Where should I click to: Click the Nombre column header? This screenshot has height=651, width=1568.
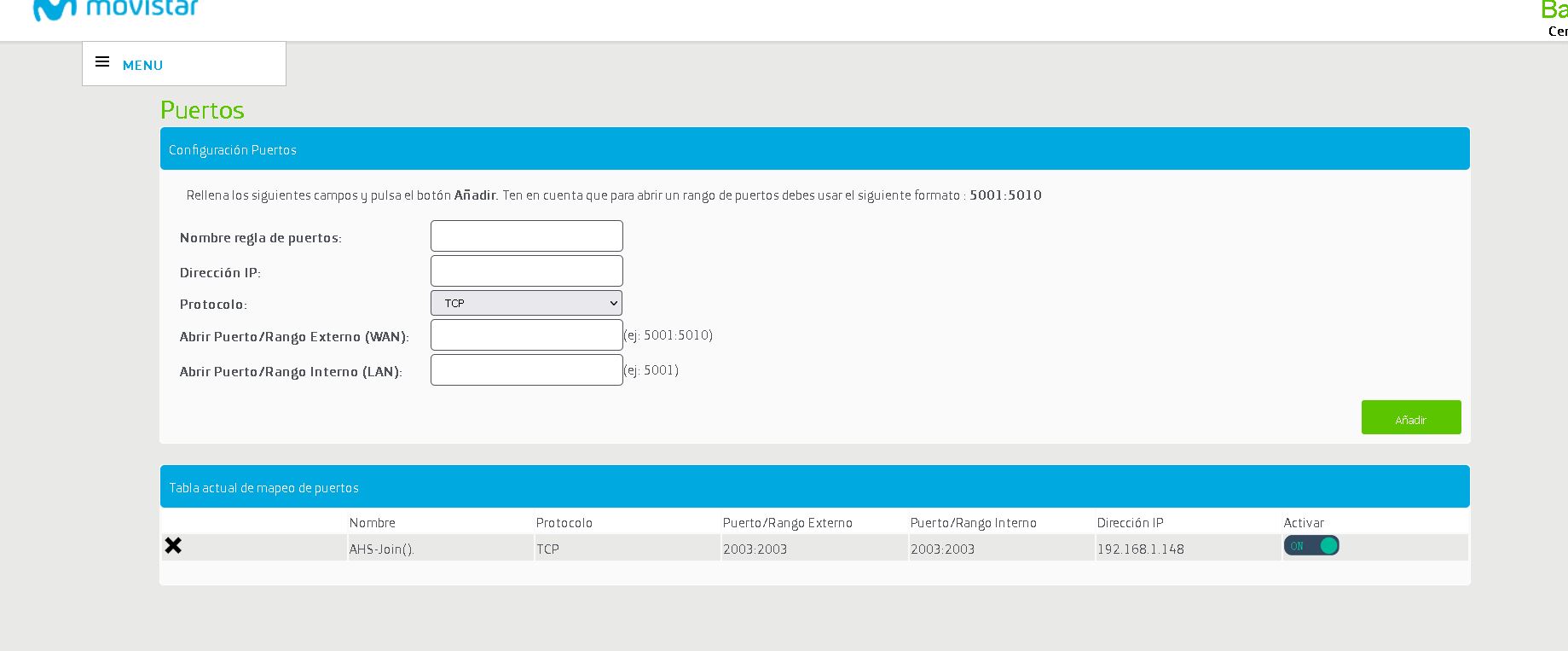[x=373, y=523]
